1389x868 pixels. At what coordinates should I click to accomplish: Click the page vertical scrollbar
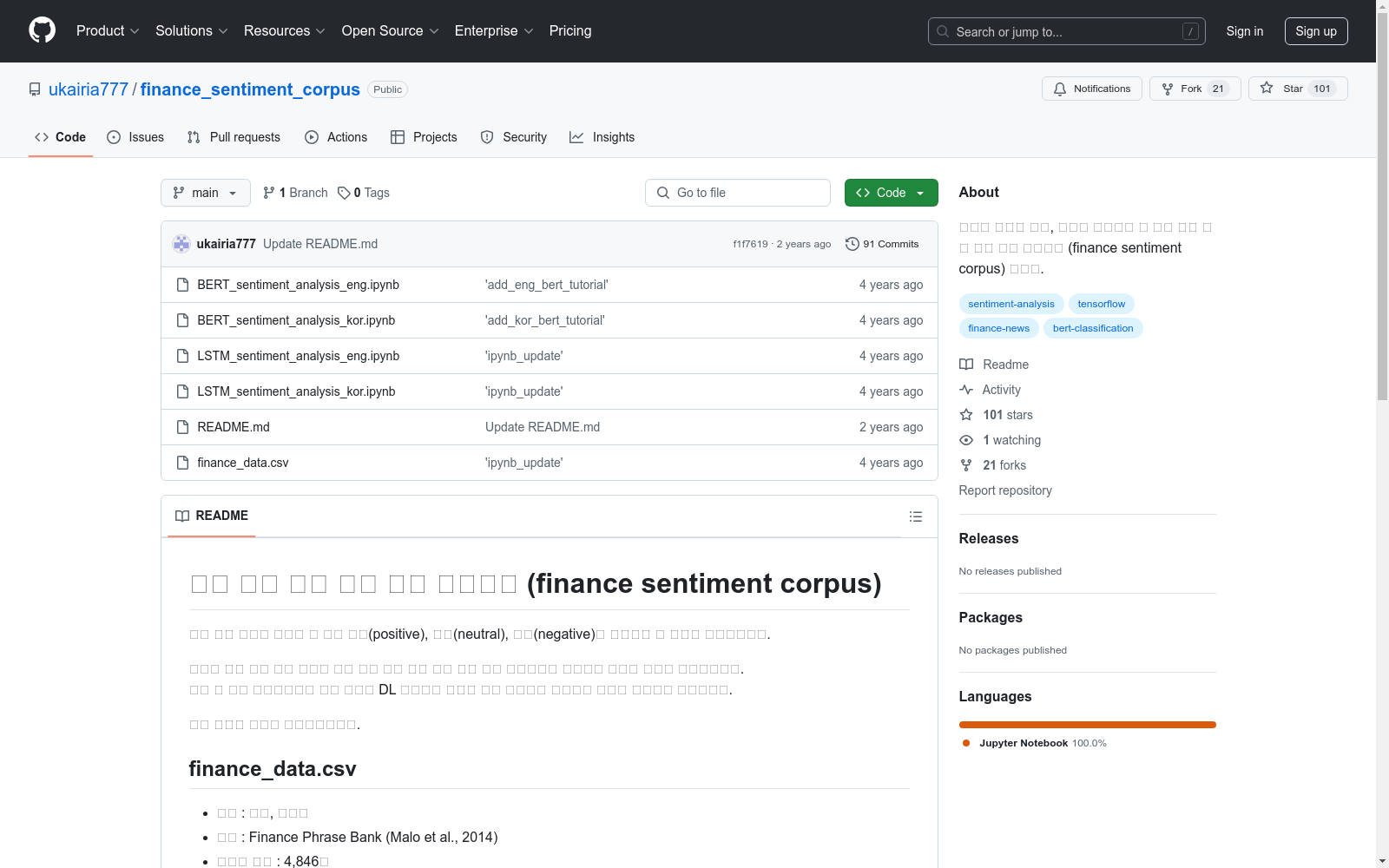point(1382,206)
